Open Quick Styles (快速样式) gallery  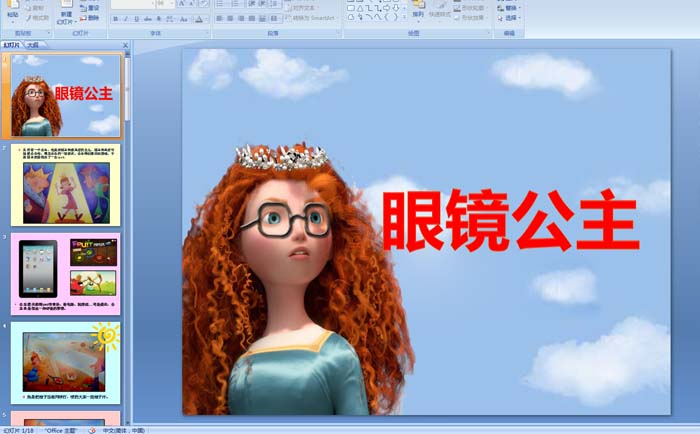click(x=440, y=11)
